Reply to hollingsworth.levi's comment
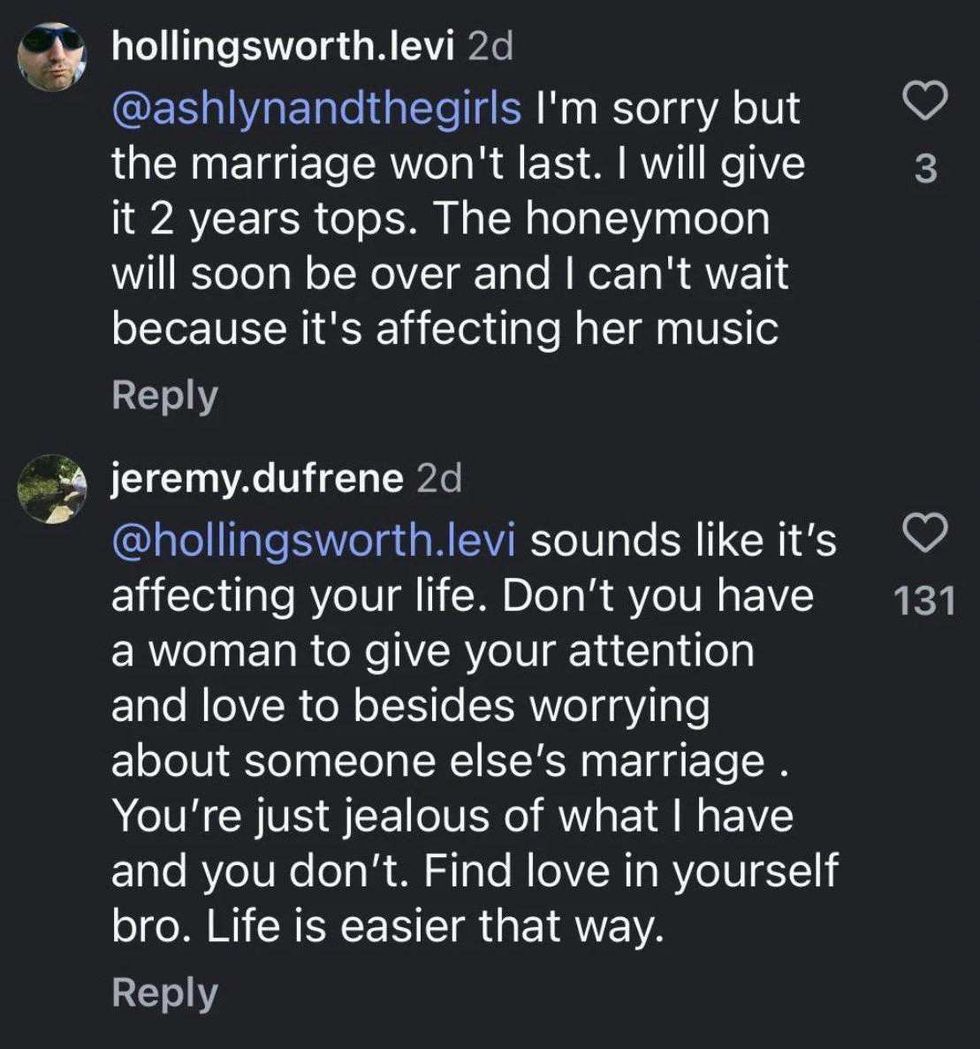980x1049 pixels. pyautogui.click(x=164, y=396)
